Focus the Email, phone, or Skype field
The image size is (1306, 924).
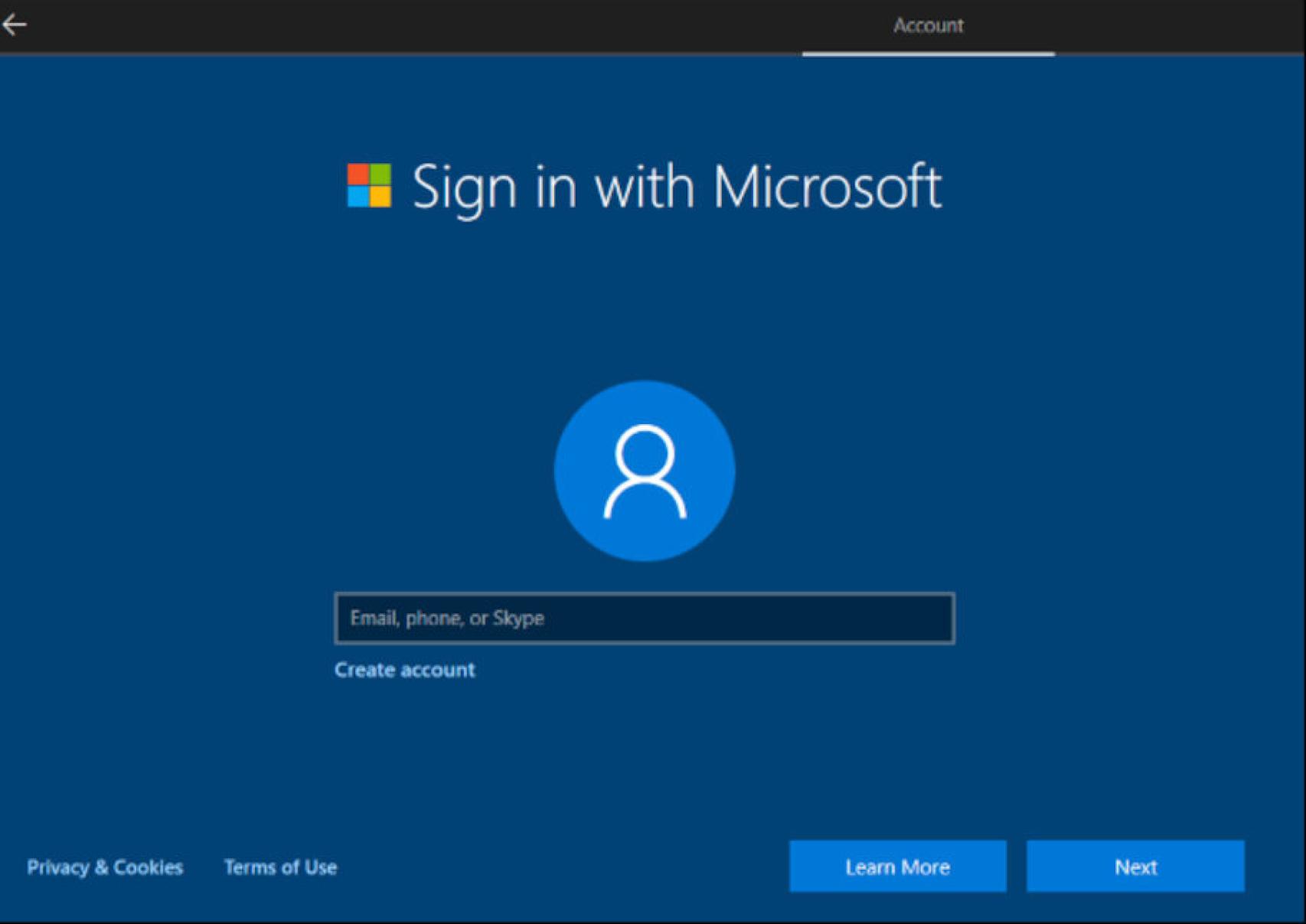click(645, 618)
